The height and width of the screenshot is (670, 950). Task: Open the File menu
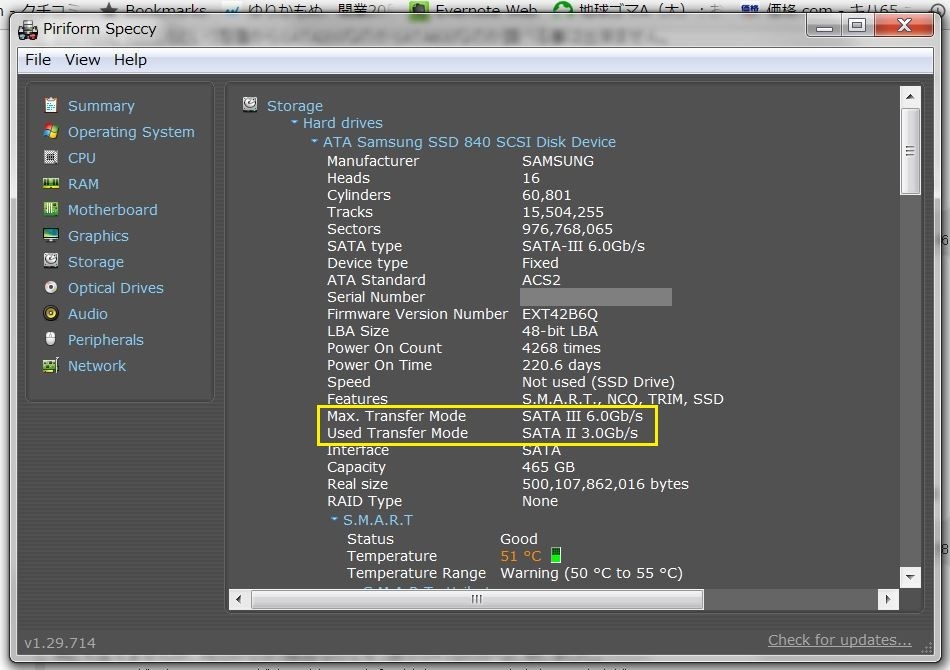[38, 59]
